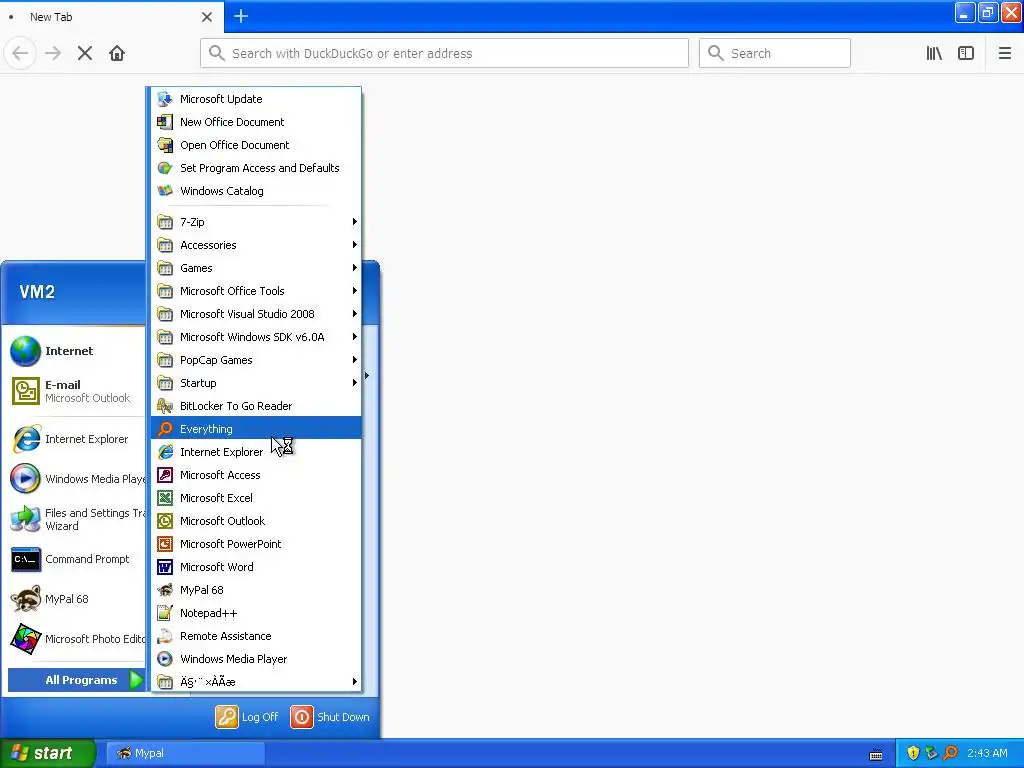
Task: Open Set Program Access and Defaults
Action: 255,168
